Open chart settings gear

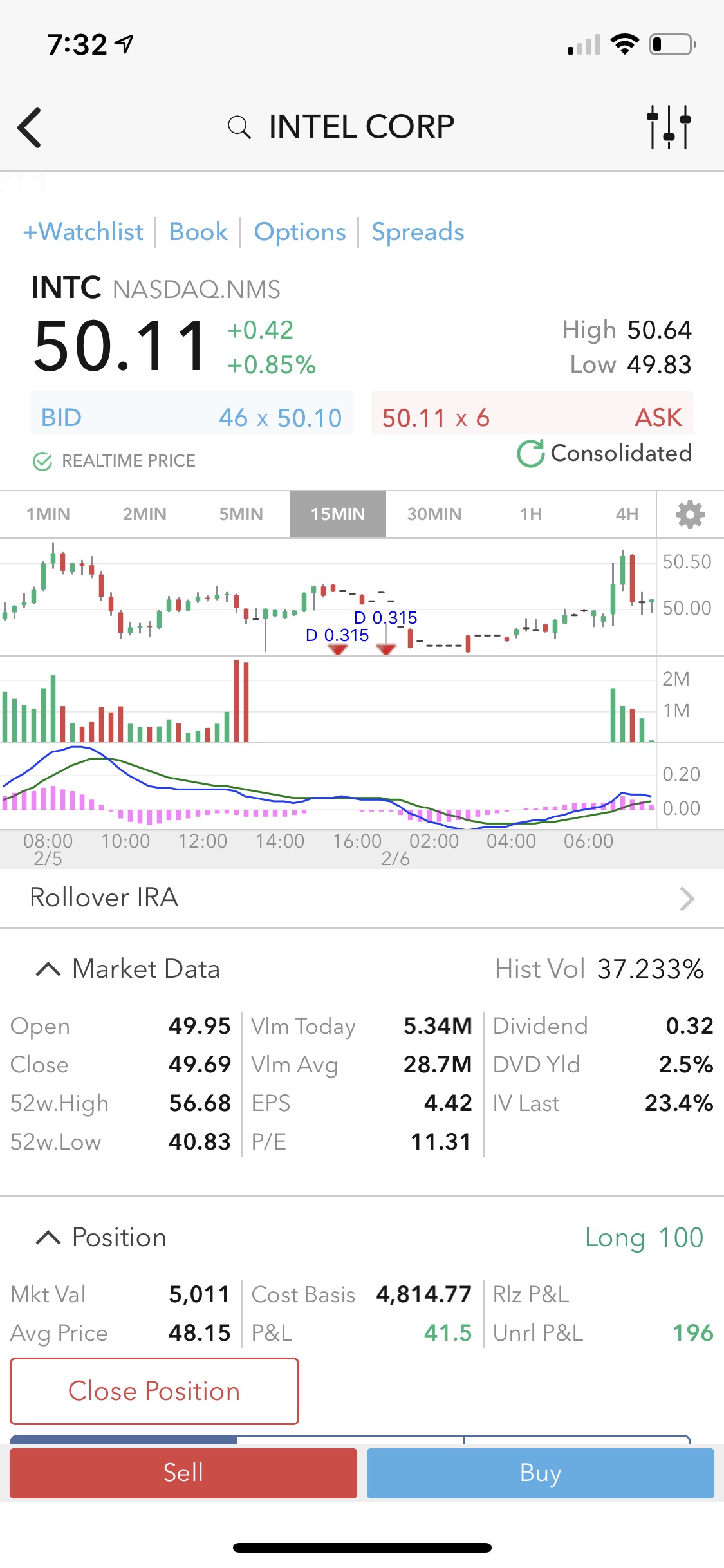(690, 514)
